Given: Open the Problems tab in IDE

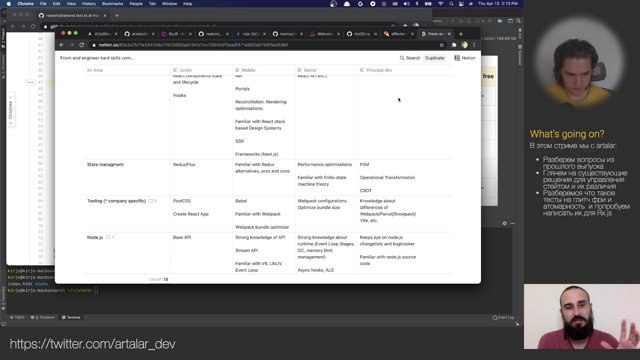Looking at the screenshot, I should [43, 317].
